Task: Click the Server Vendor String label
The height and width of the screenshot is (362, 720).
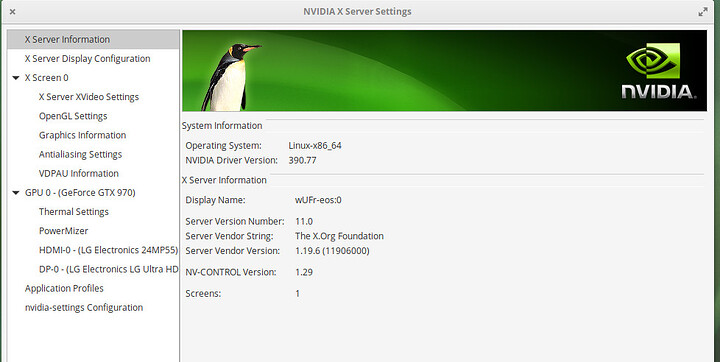Action: (x=229, y=236)
